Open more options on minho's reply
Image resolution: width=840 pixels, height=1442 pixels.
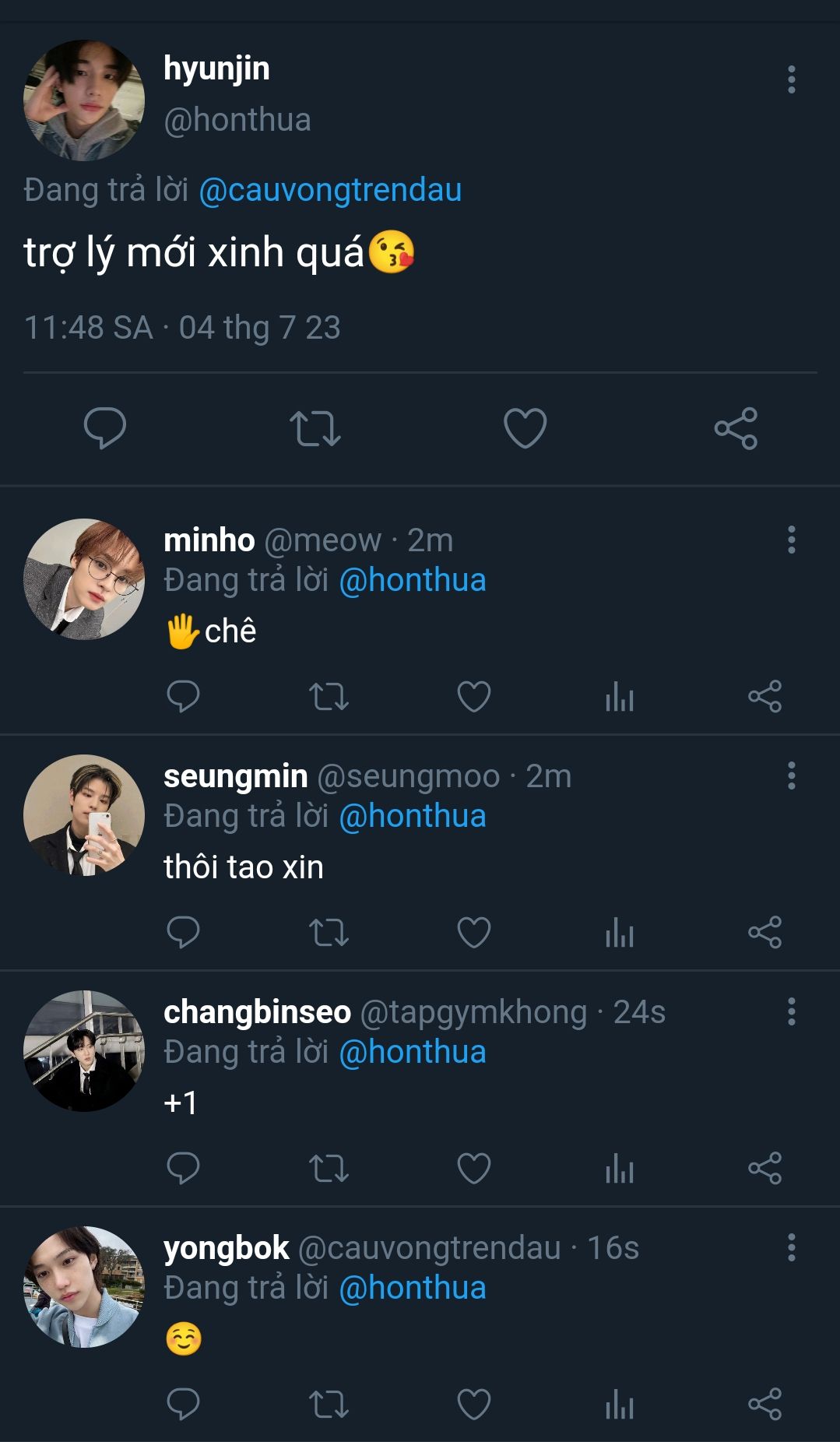pos(792,540)
